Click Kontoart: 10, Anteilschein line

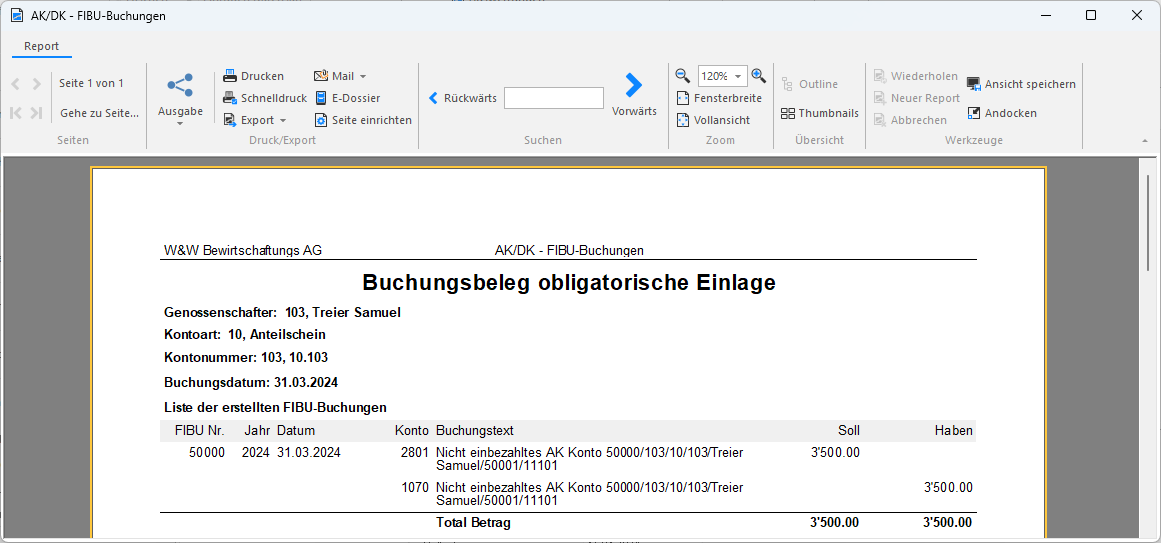click(x=244, y=335)
